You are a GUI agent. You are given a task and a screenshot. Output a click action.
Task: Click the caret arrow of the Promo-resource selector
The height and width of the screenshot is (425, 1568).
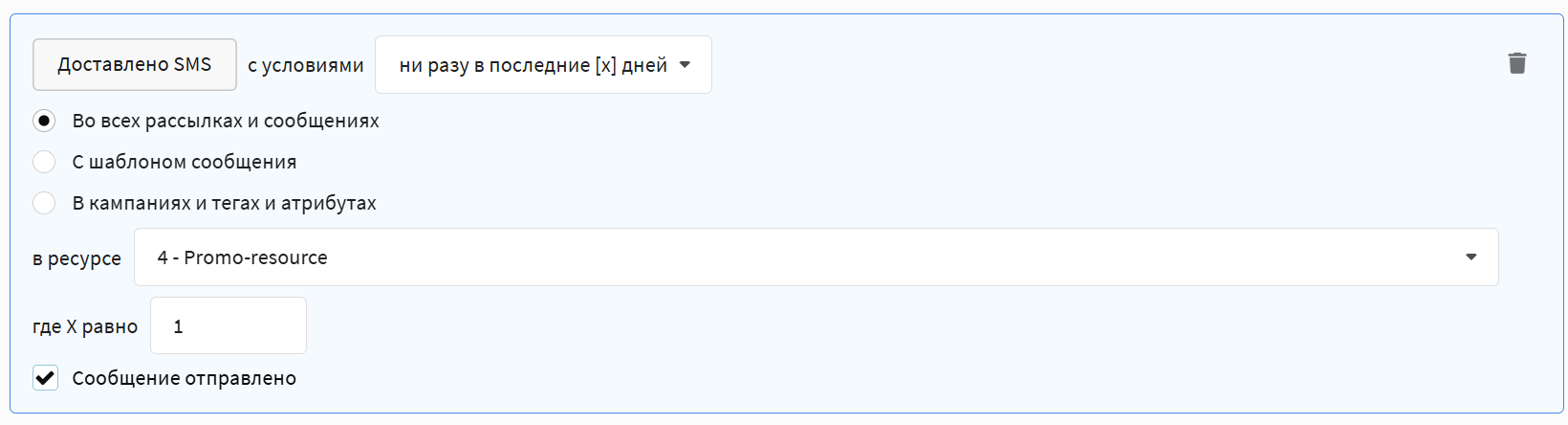tap(1470, 257)
